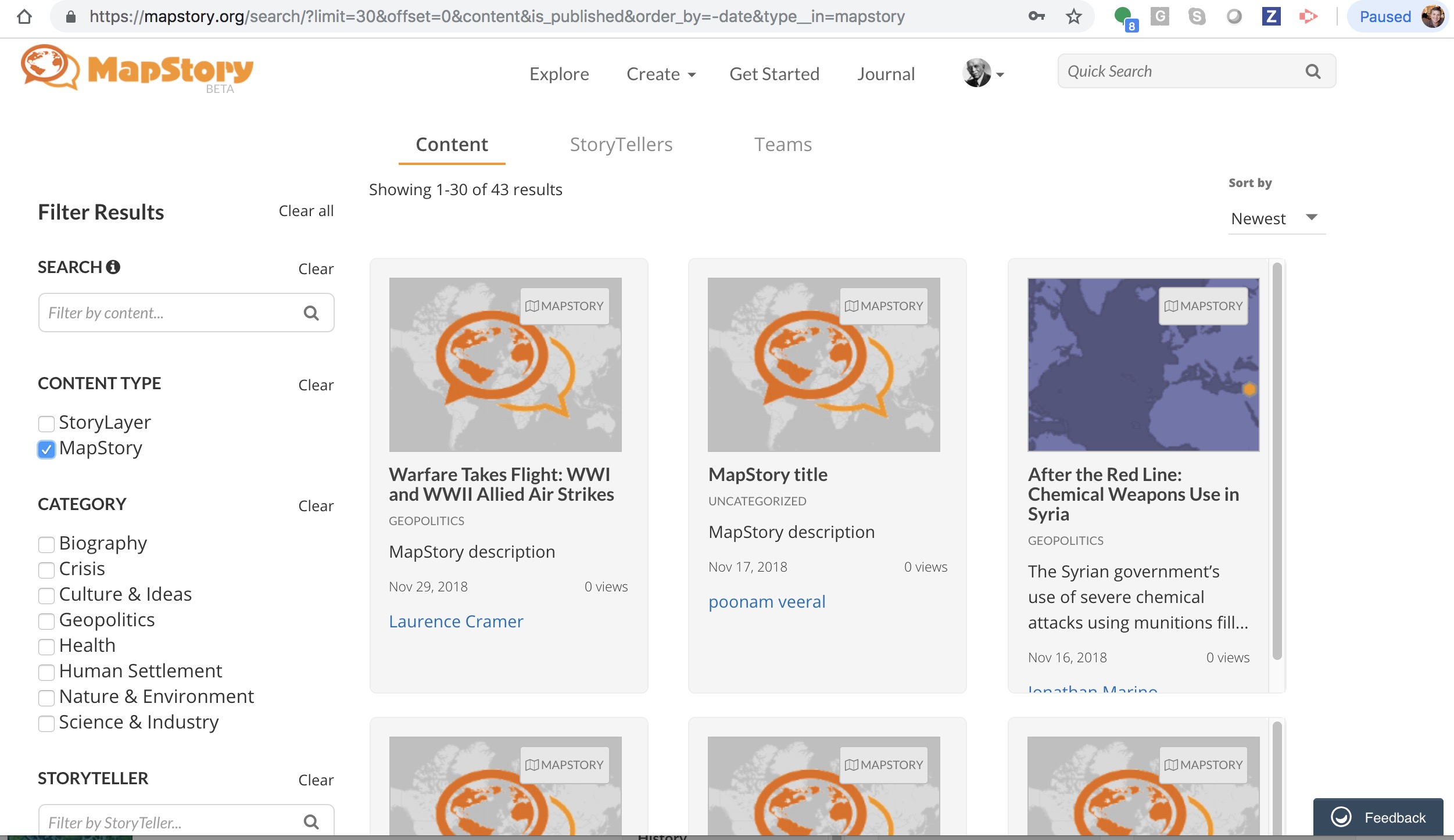Switch to the Teams tab

pyautogui.click(x=783, y=144)
